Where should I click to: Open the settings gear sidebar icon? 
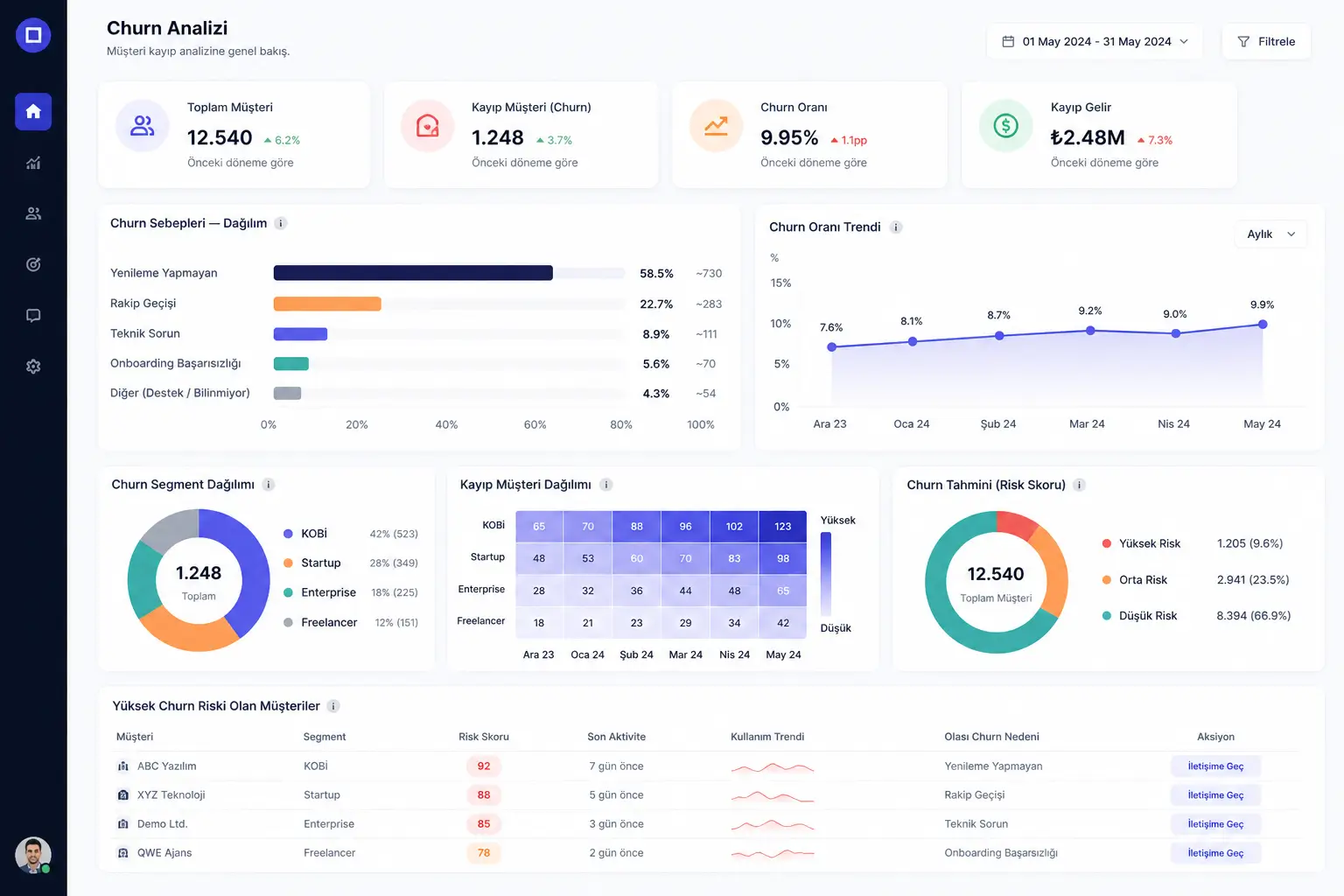(33, 367)
